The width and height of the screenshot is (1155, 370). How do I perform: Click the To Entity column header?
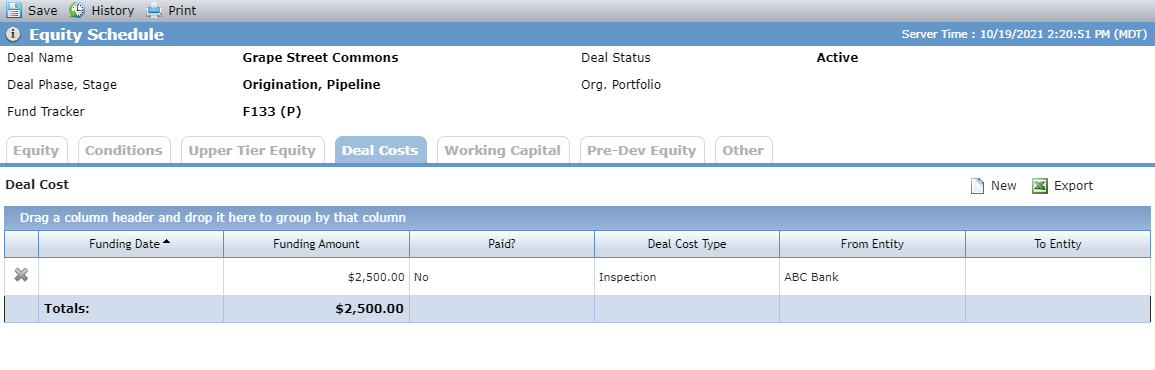tap(1058, 244)
